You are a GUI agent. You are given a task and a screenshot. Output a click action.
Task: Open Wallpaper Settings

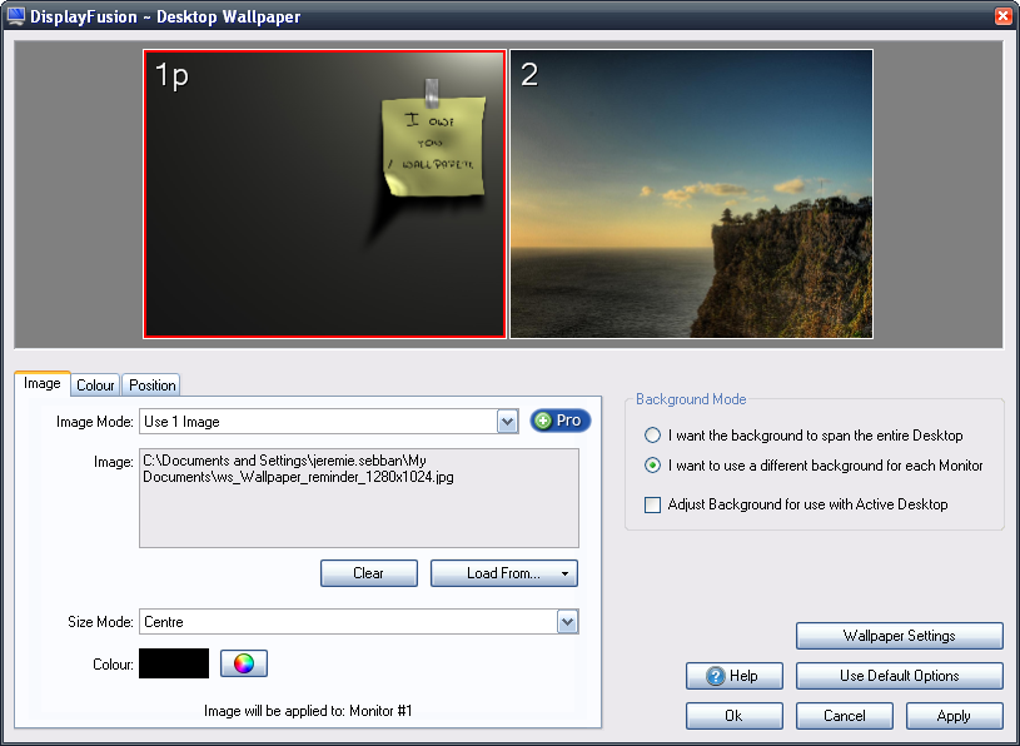899,635
